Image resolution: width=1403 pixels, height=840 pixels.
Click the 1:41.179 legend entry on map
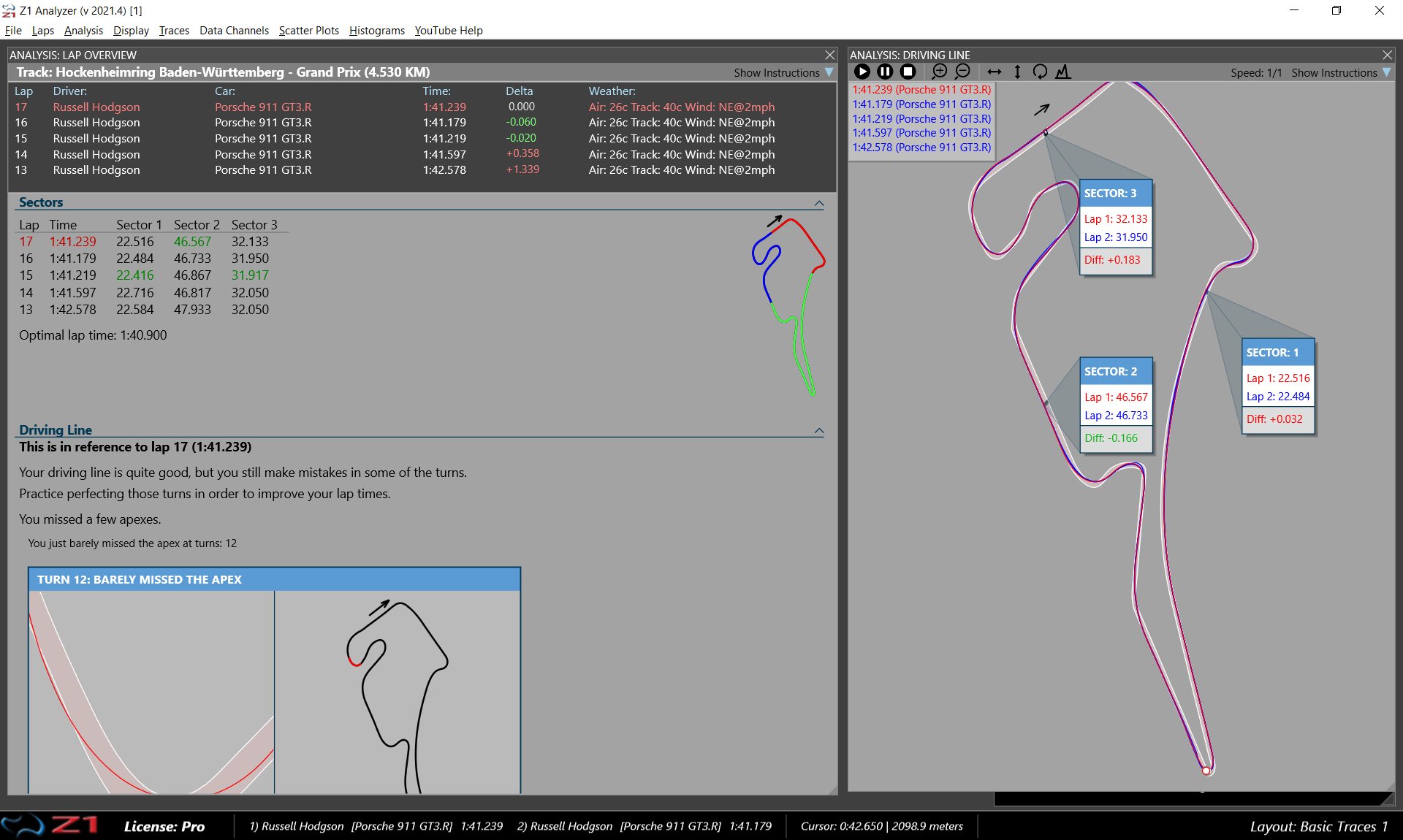[x=921, y=104]
